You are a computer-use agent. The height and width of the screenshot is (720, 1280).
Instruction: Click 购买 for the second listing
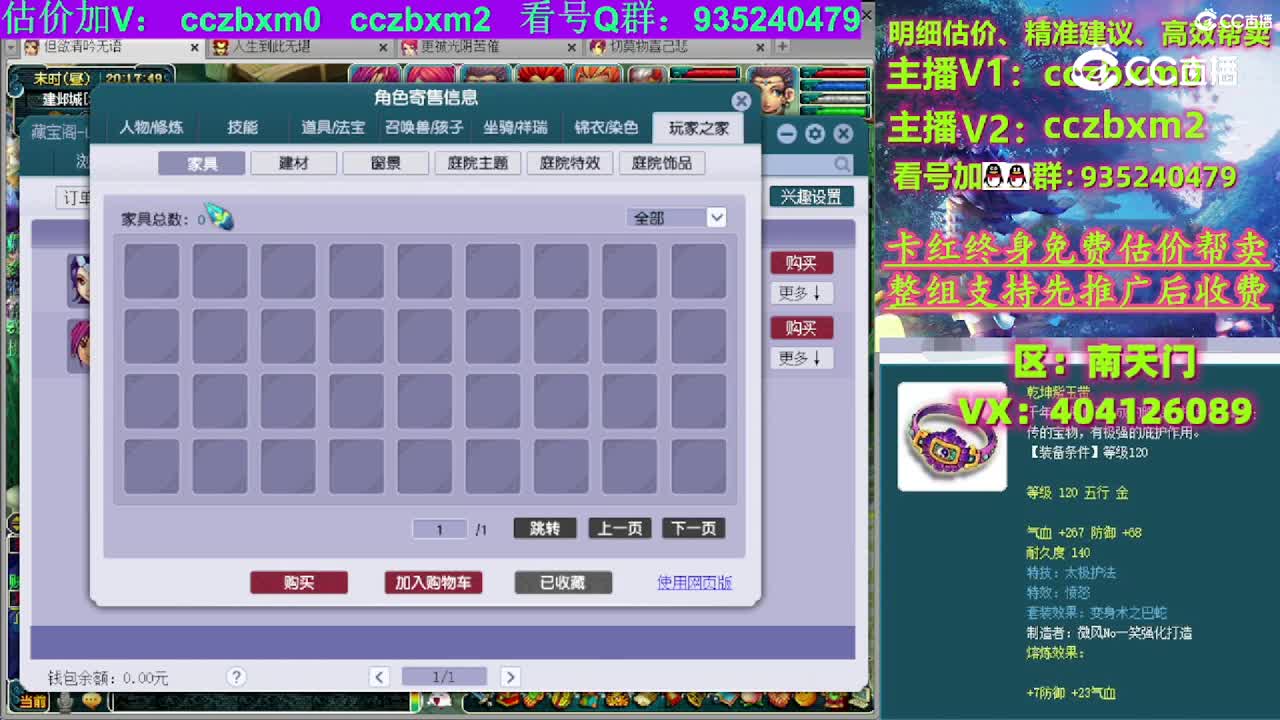point(801,328)
